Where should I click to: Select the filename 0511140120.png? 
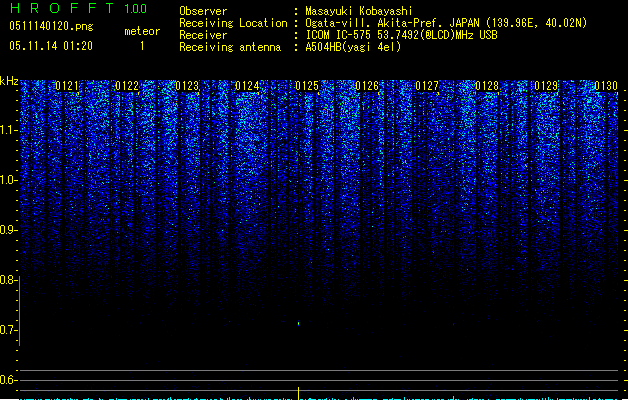[x=51, y=26]
